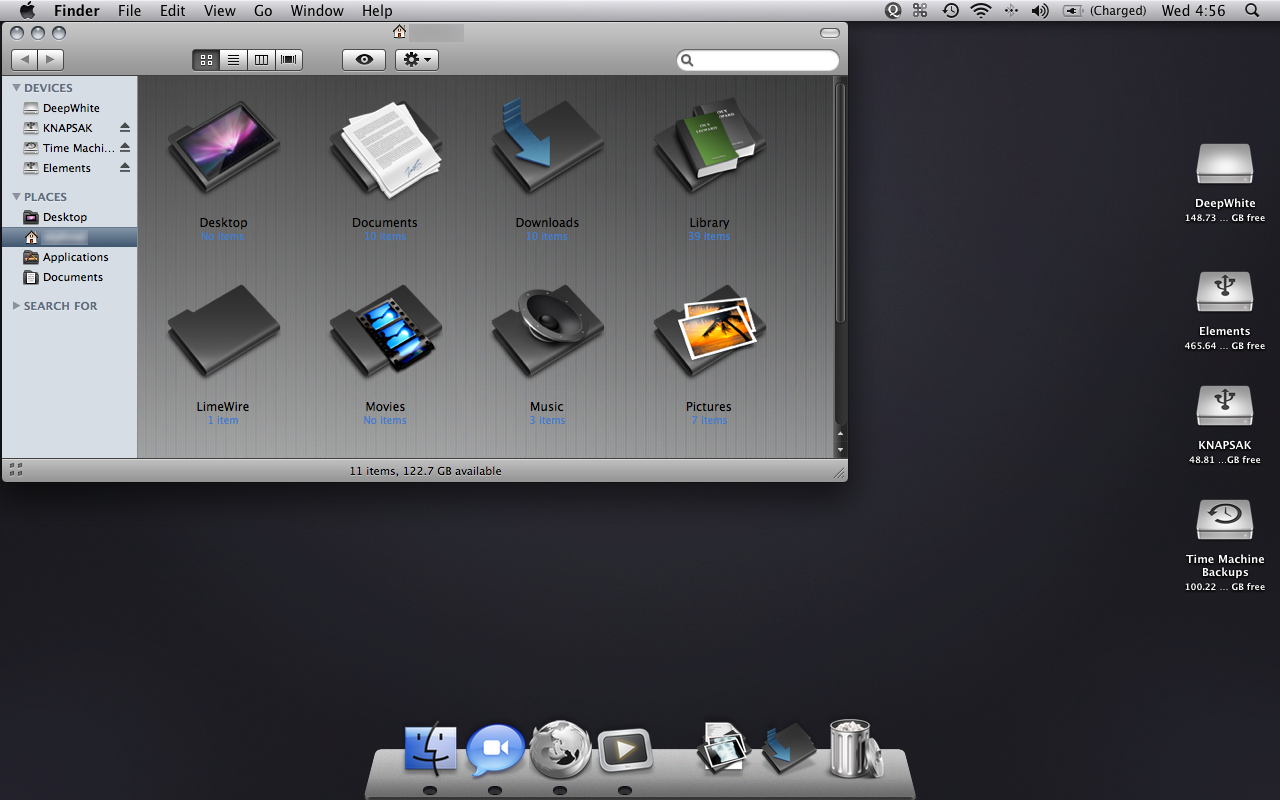
Task: Collapse the PLACES sidebar section
Action: tap(16, 197)
